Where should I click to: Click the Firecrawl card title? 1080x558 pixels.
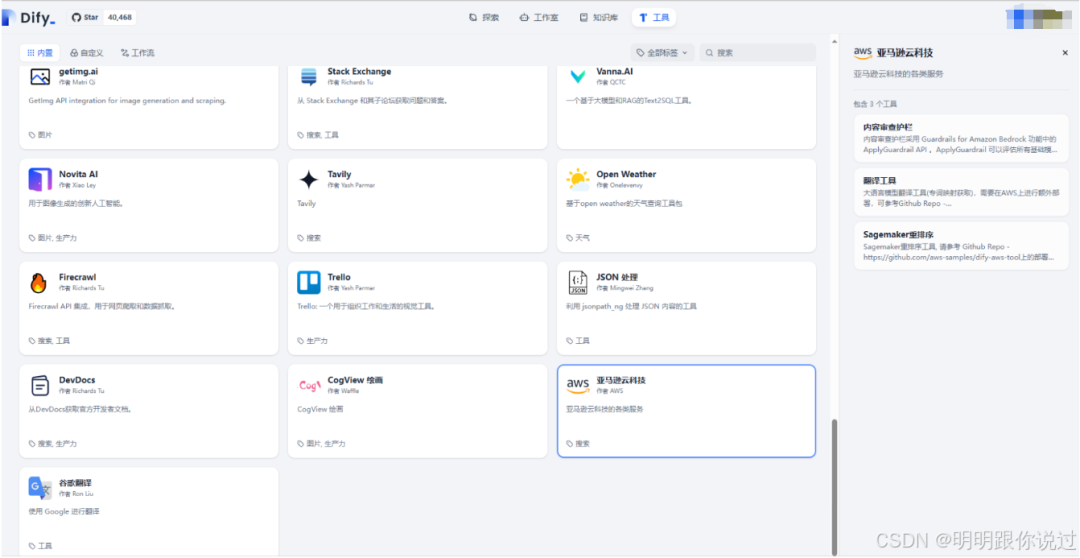click(76, 277)
